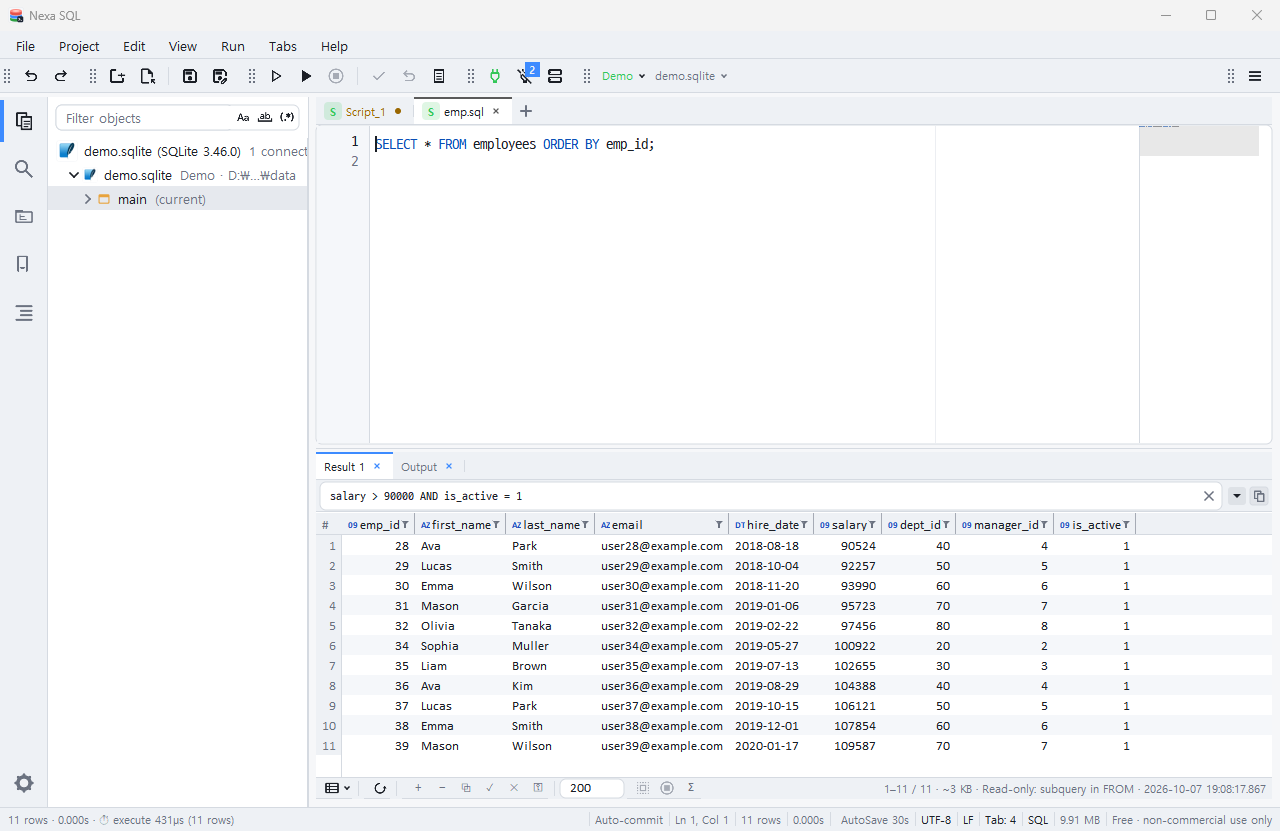Open the projects folder panel in sidebar

tap(24, 217)
